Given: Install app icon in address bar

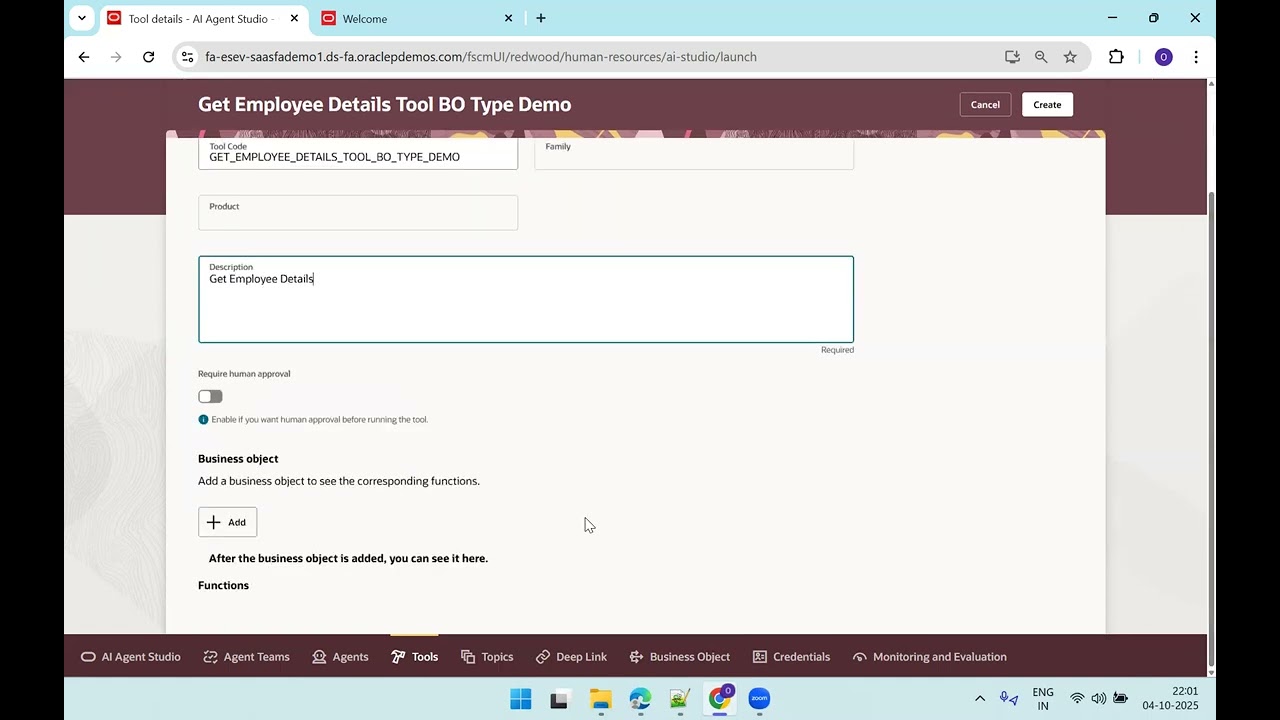Looking at the screenshot, I should pyautogui.click(x=1012, y=57).
